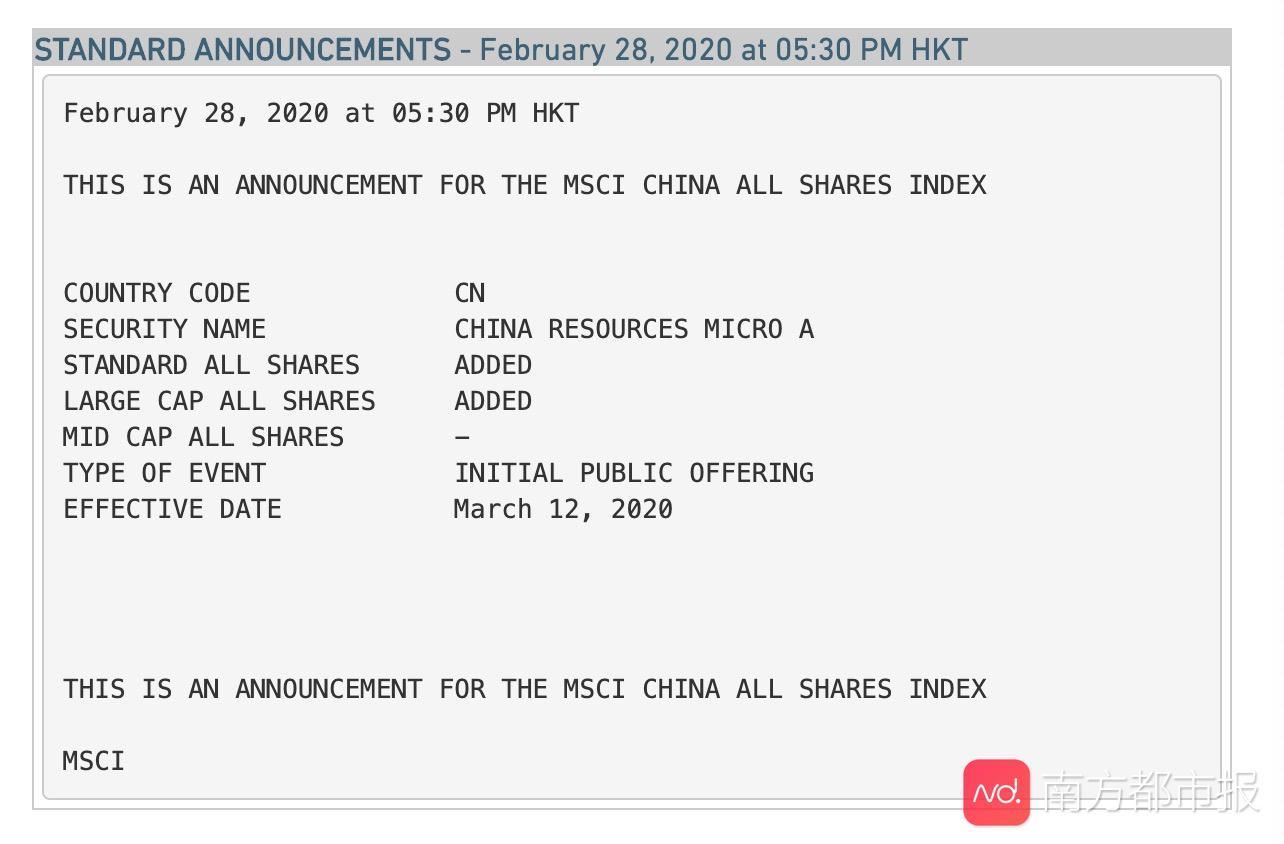Click ADDED beside STANDARD ALL SHARES

point(493,365)
